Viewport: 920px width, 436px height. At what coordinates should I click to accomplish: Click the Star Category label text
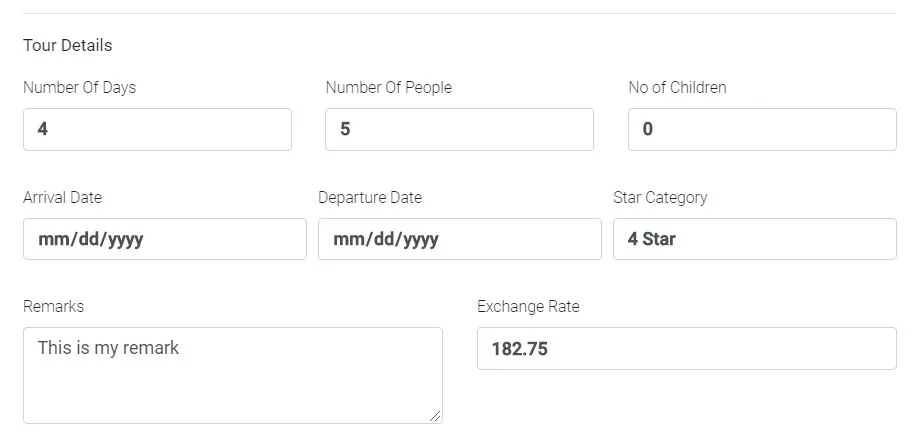click(x=660, y=197)
